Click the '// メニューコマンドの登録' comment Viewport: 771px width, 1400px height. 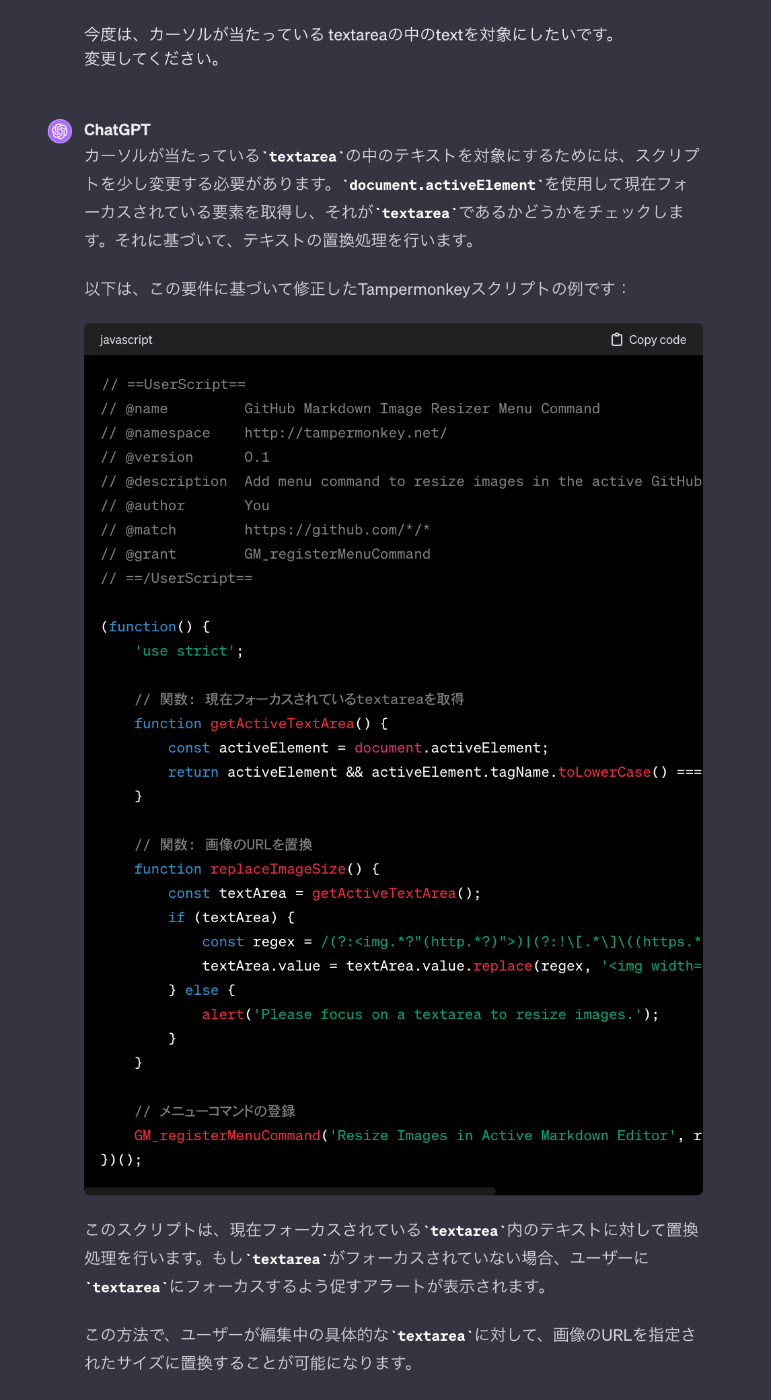215,1111
